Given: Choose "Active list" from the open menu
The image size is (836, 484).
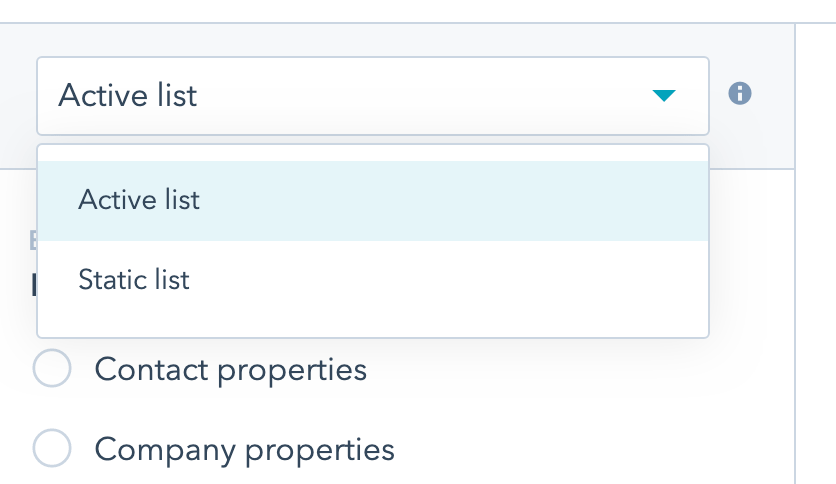Looking at the screenshot, I should pyautogui.click(x=139, y=200).
